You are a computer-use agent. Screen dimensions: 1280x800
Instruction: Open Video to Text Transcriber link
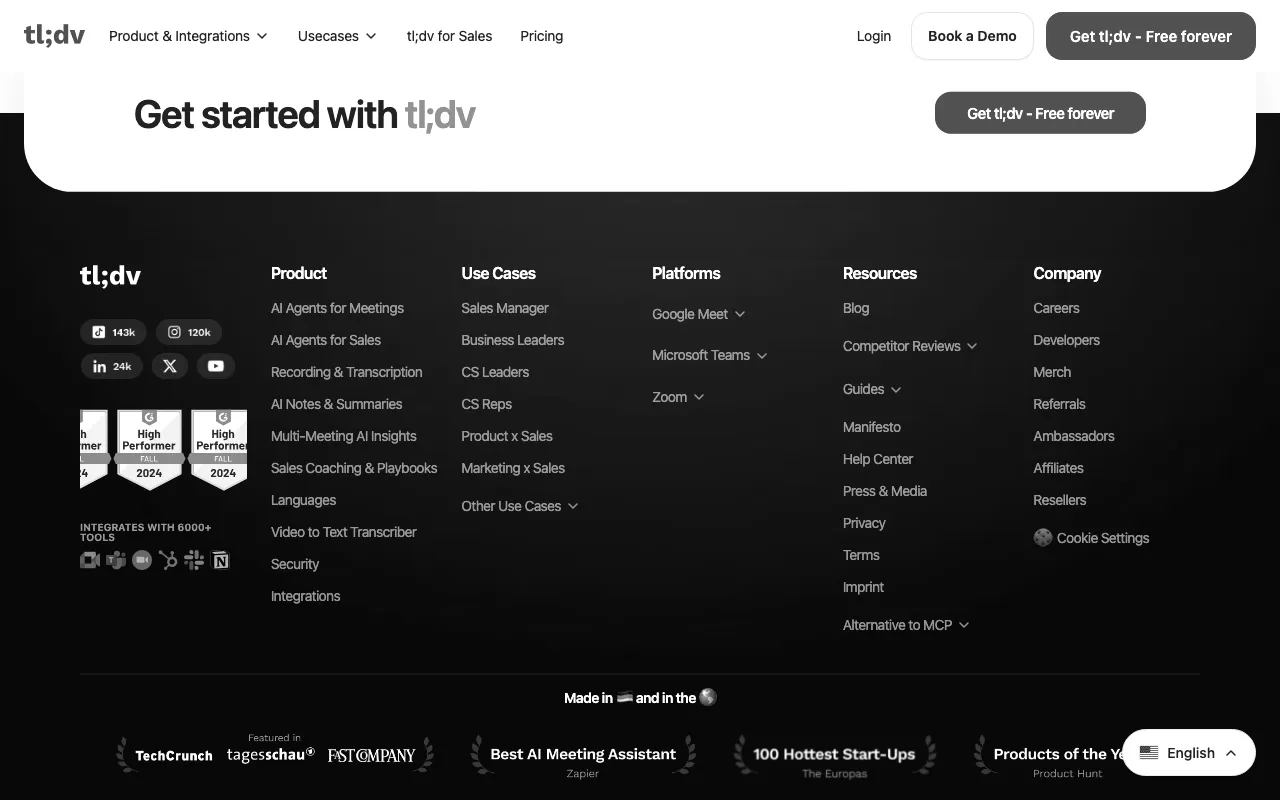click(344, 532)
